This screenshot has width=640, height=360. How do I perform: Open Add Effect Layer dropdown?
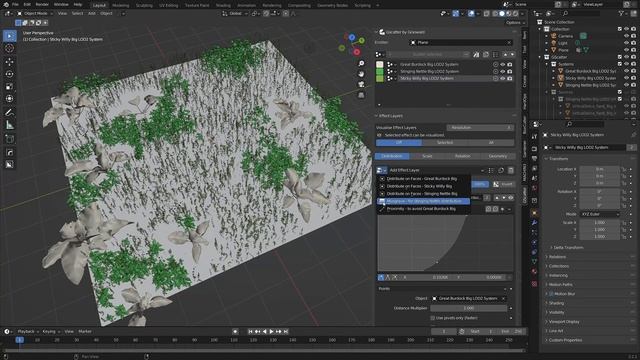(x=382, y=170)
